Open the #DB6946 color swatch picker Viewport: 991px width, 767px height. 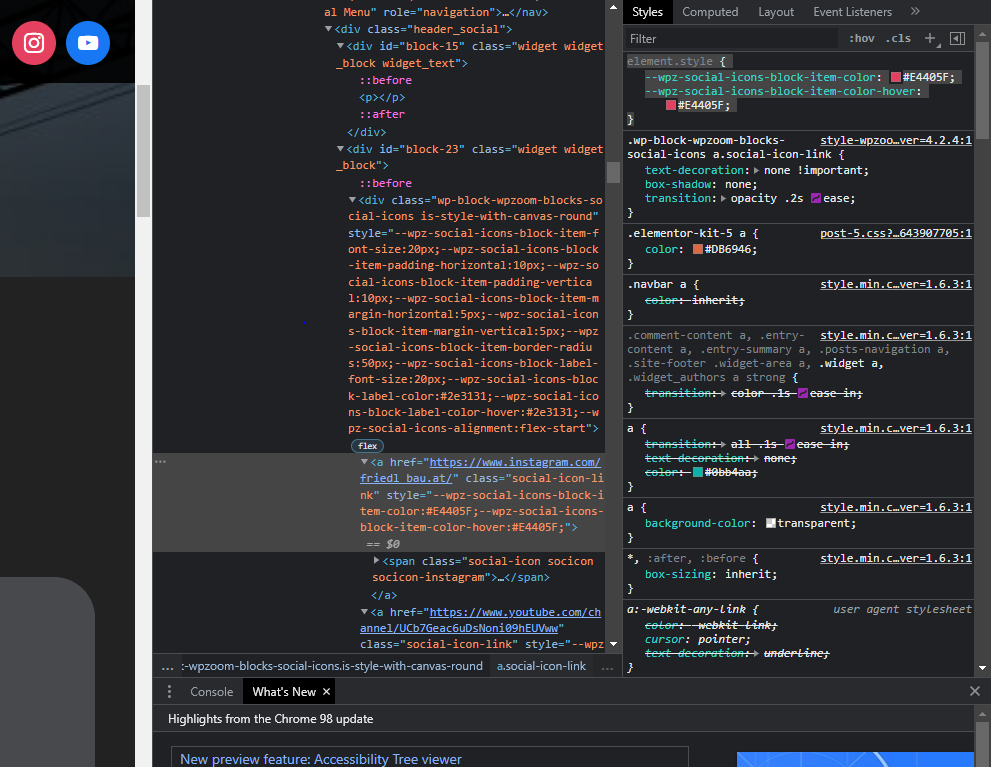pos(698,250)
